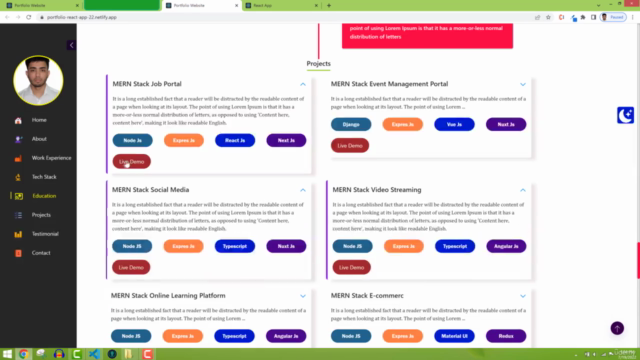Image resolution: width=640 pixels, height=360 pixels.
Task: Click Angular Js tag in Video Streaming
Action: (506, 246)
